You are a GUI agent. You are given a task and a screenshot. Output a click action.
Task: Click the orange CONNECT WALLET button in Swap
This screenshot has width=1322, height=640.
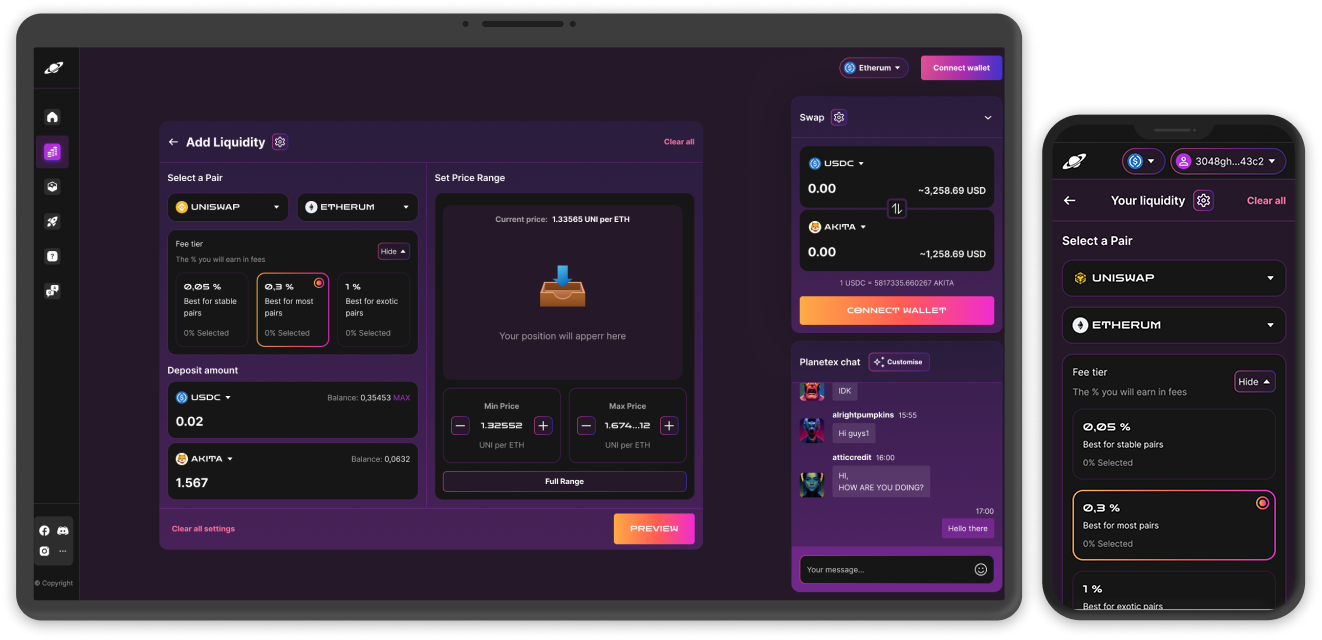click(897, 310)
